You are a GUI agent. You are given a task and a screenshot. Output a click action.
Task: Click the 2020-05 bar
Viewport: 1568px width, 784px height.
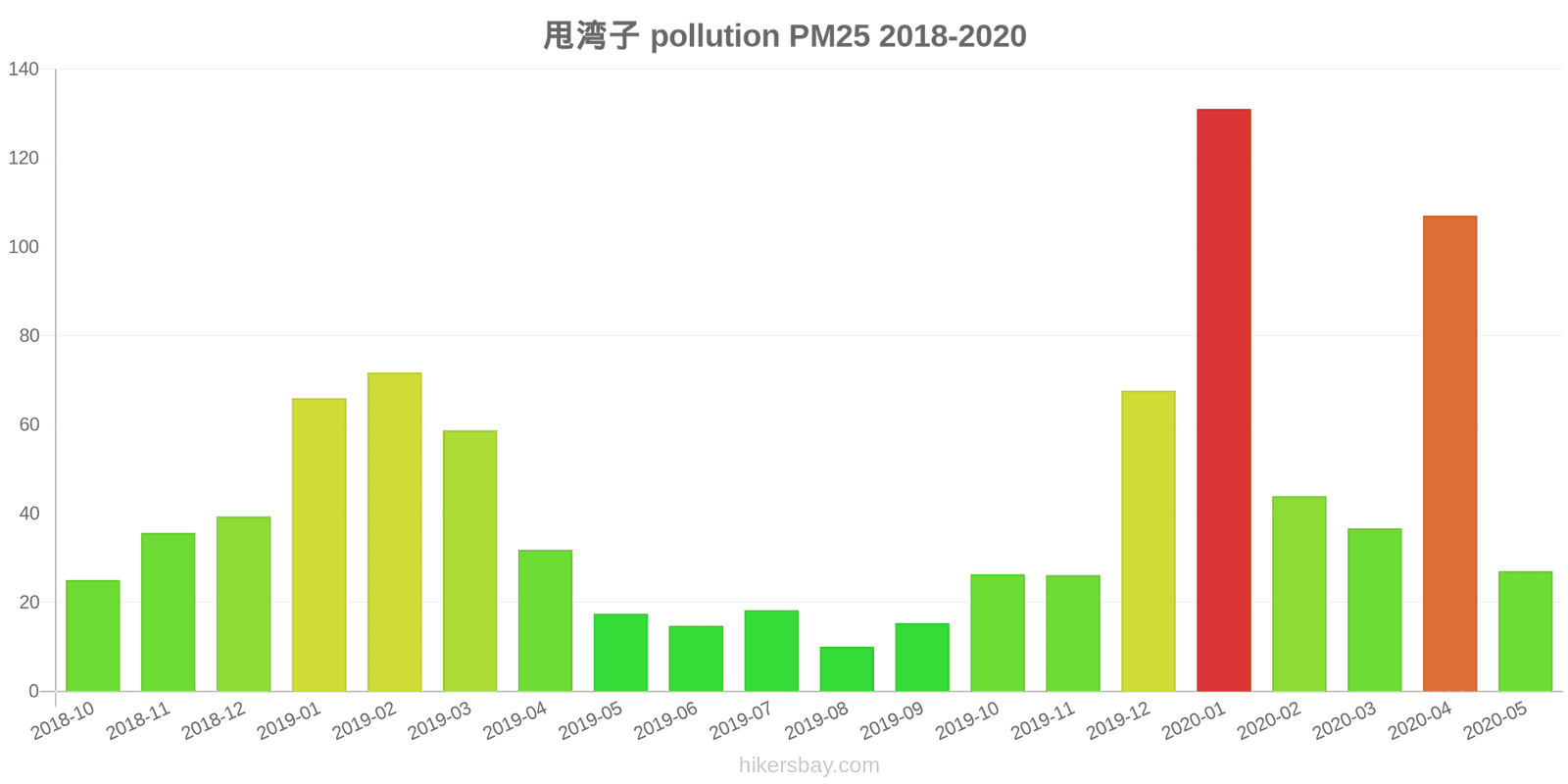(1525, 631)
